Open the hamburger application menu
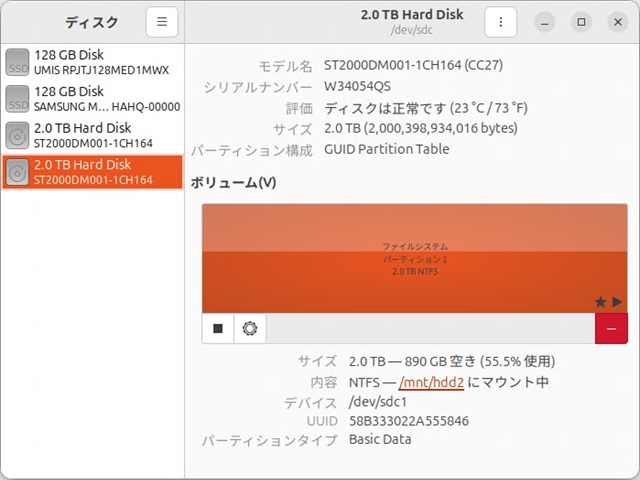 [162, 22]
